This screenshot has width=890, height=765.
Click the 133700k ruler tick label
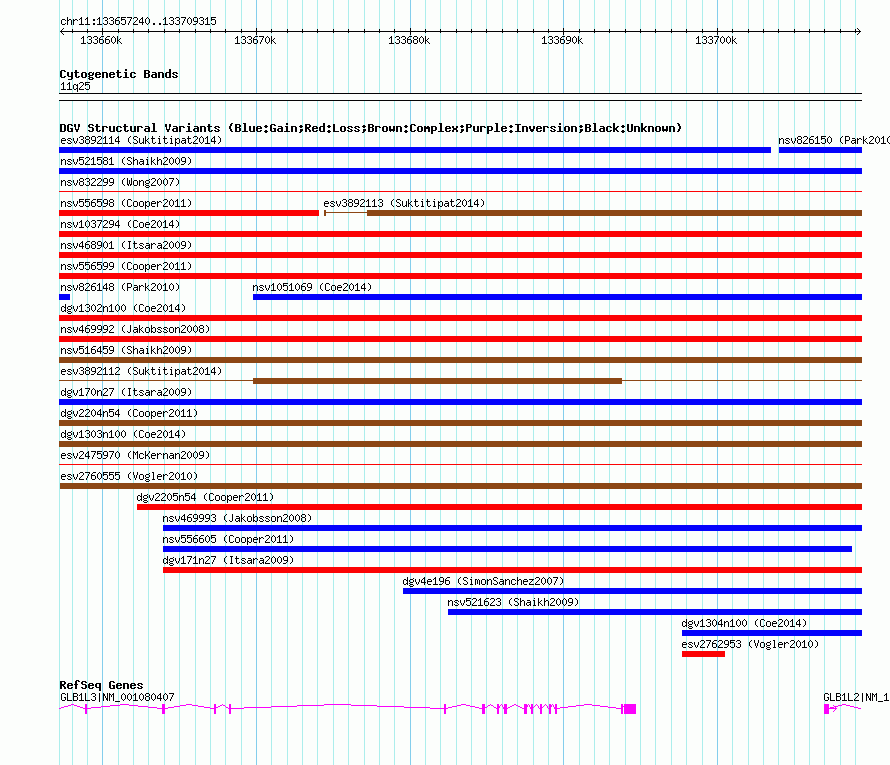click(x=716, y=40)
